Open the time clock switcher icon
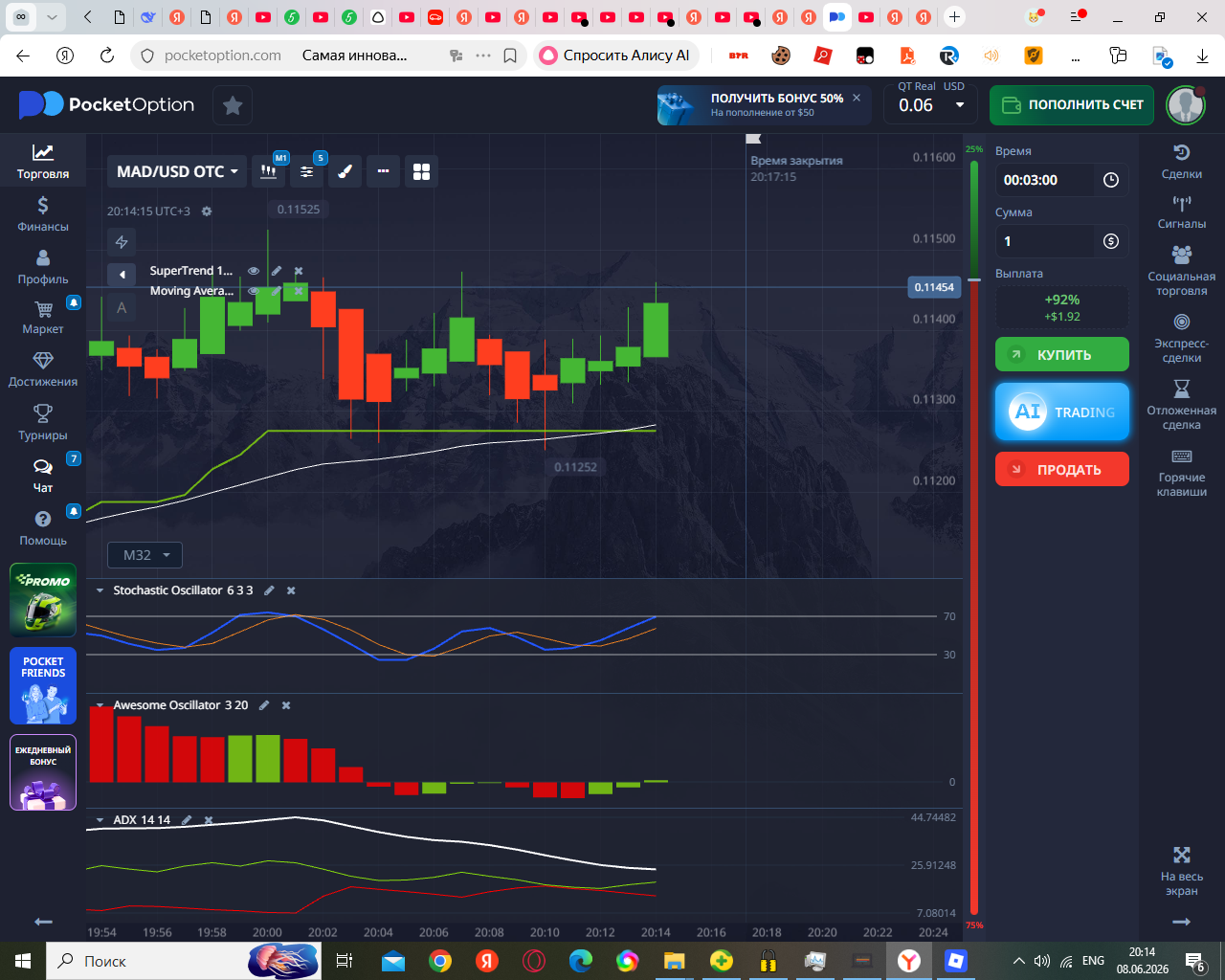The image size is (1225, 980). [x=1110, y=180]
